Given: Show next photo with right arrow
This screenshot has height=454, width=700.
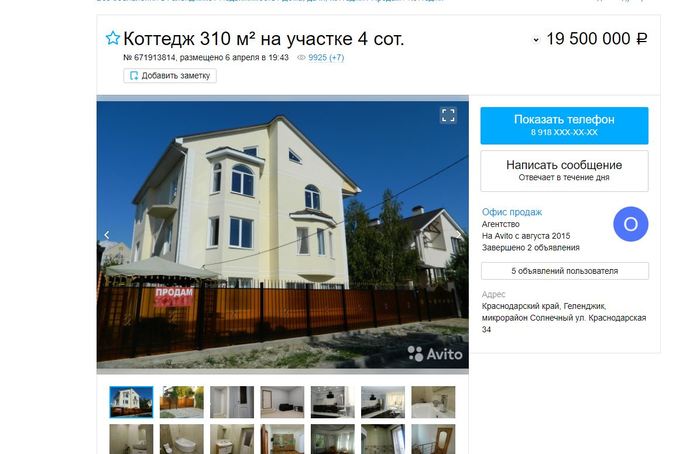Looking at the screenshot, I should click(x=458, y=235).
